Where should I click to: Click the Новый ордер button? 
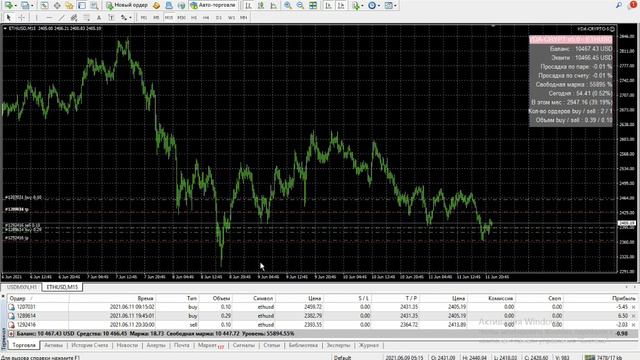point(127,5)
